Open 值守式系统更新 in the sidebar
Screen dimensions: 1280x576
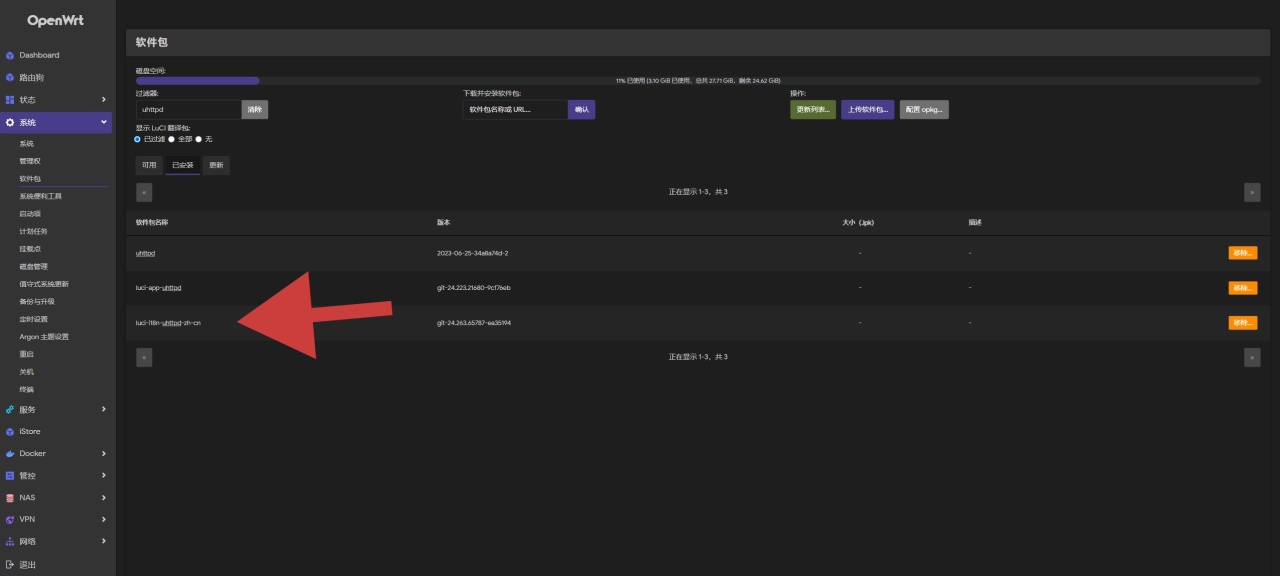pyautogui.click(x=44, y=284)
